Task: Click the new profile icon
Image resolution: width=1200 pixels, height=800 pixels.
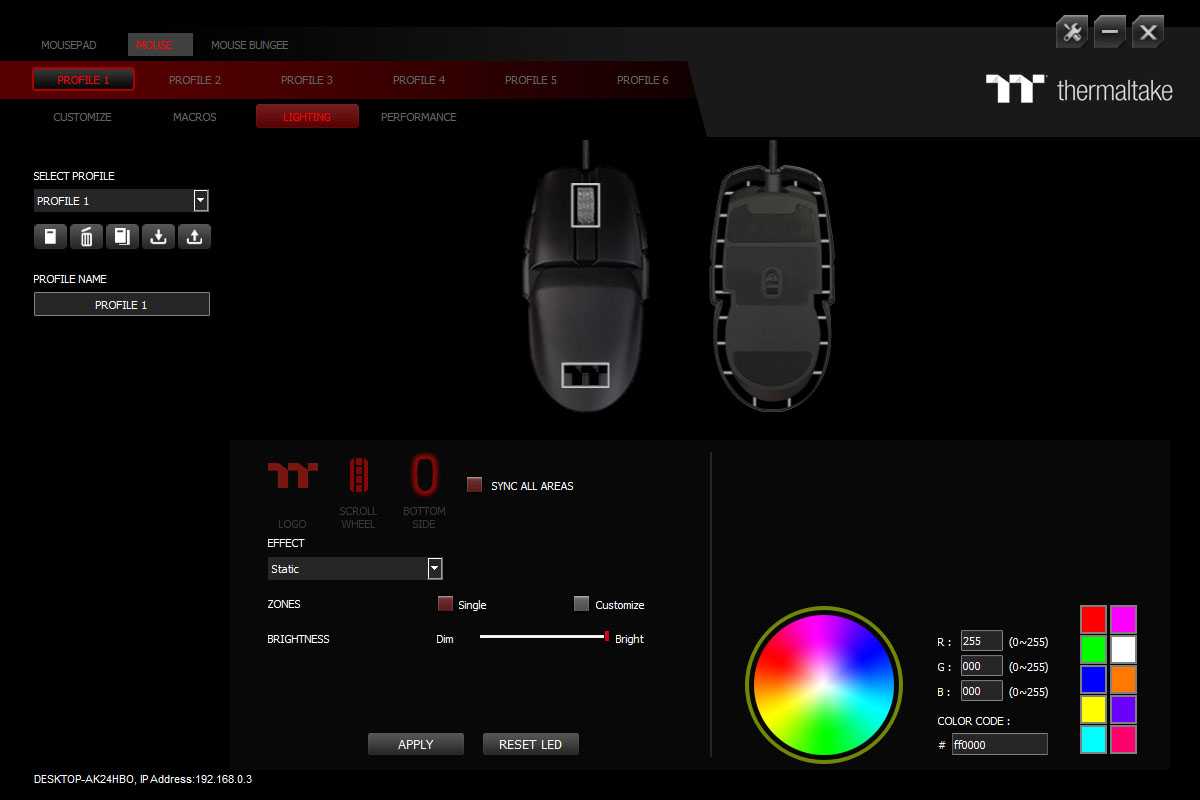Action: coord(50,237)
